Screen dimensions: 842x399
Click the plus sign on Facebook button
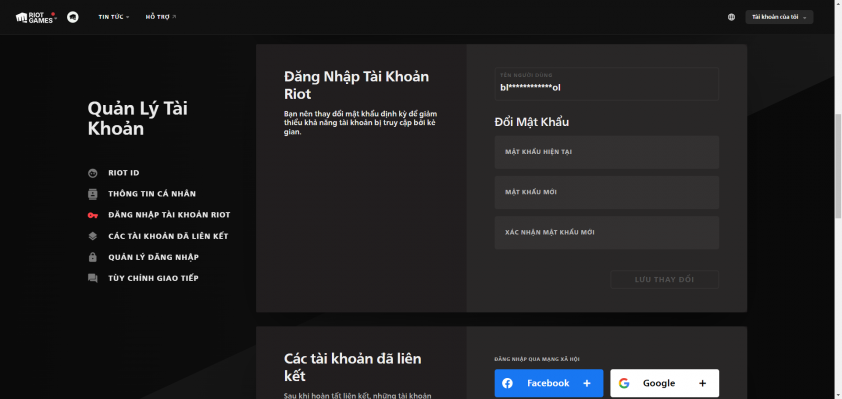click(x=587, y=383)
